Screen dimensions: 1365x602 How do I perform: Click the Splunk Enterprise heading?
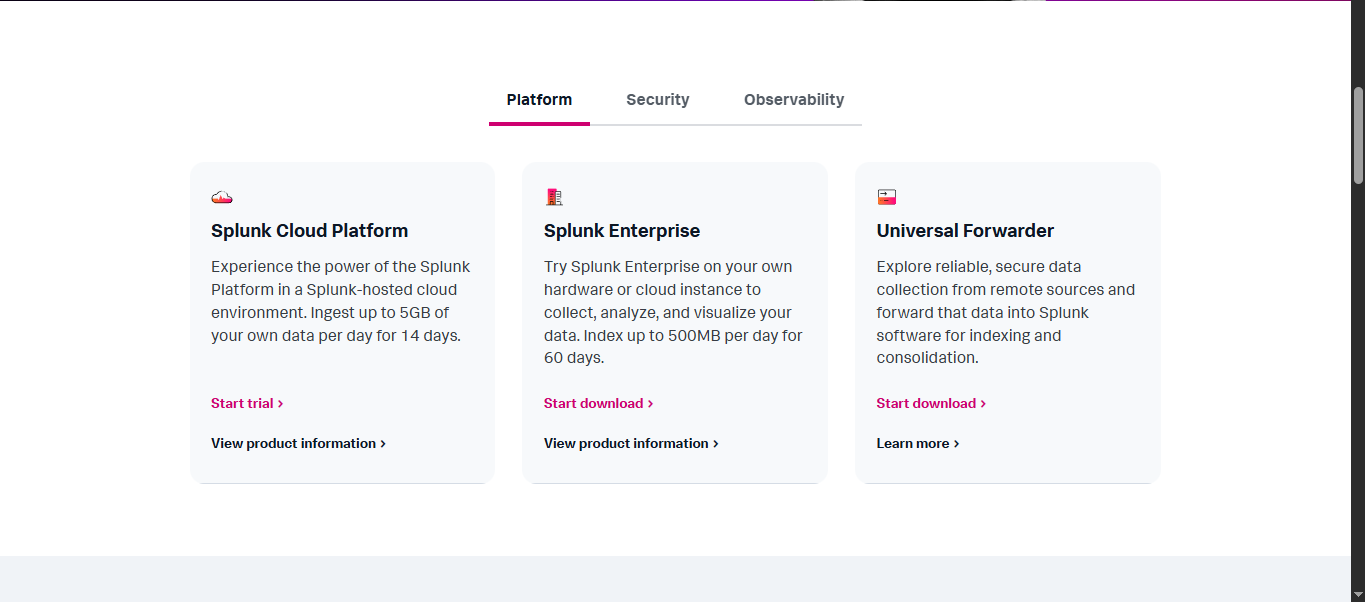click(622, 231)
